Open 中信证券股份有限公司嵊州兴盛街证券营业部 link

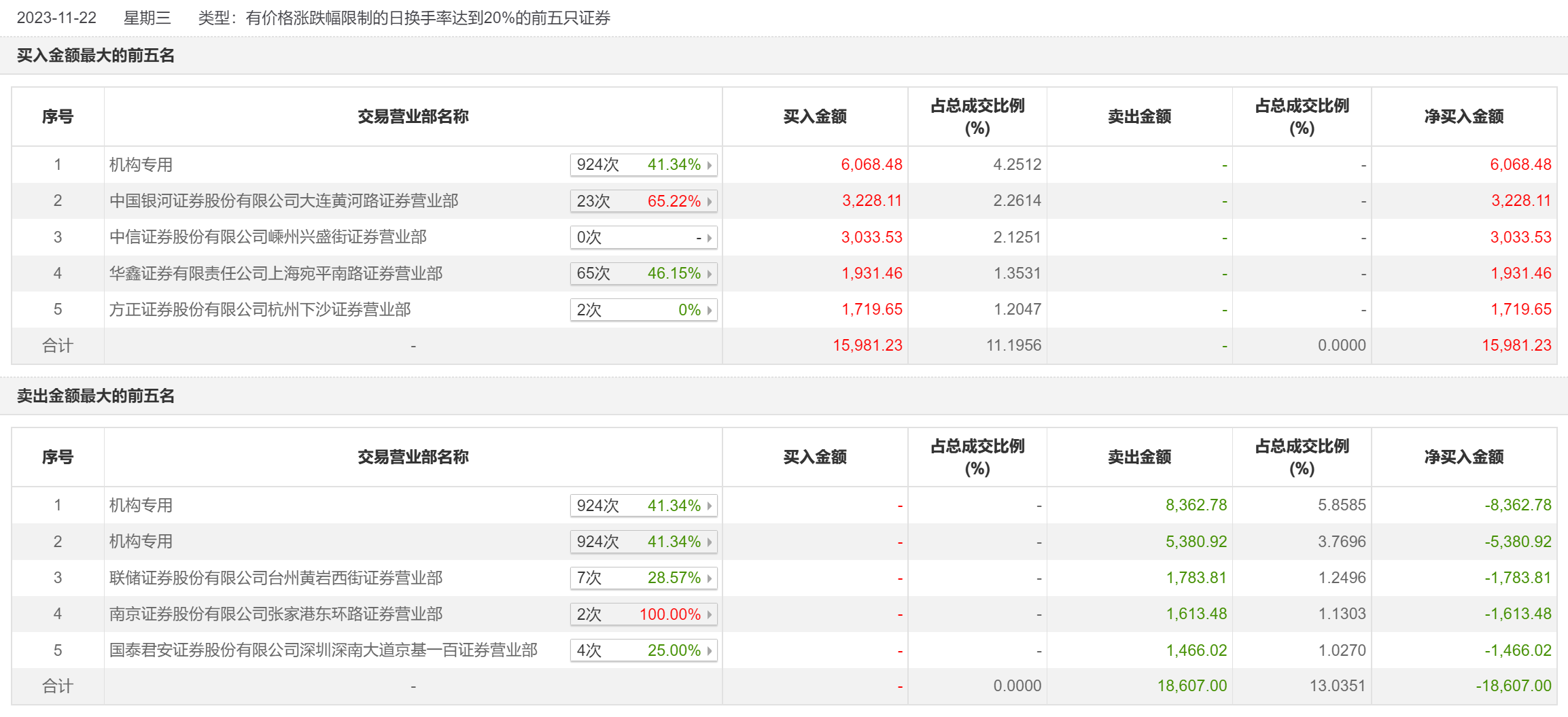(268, 237)
